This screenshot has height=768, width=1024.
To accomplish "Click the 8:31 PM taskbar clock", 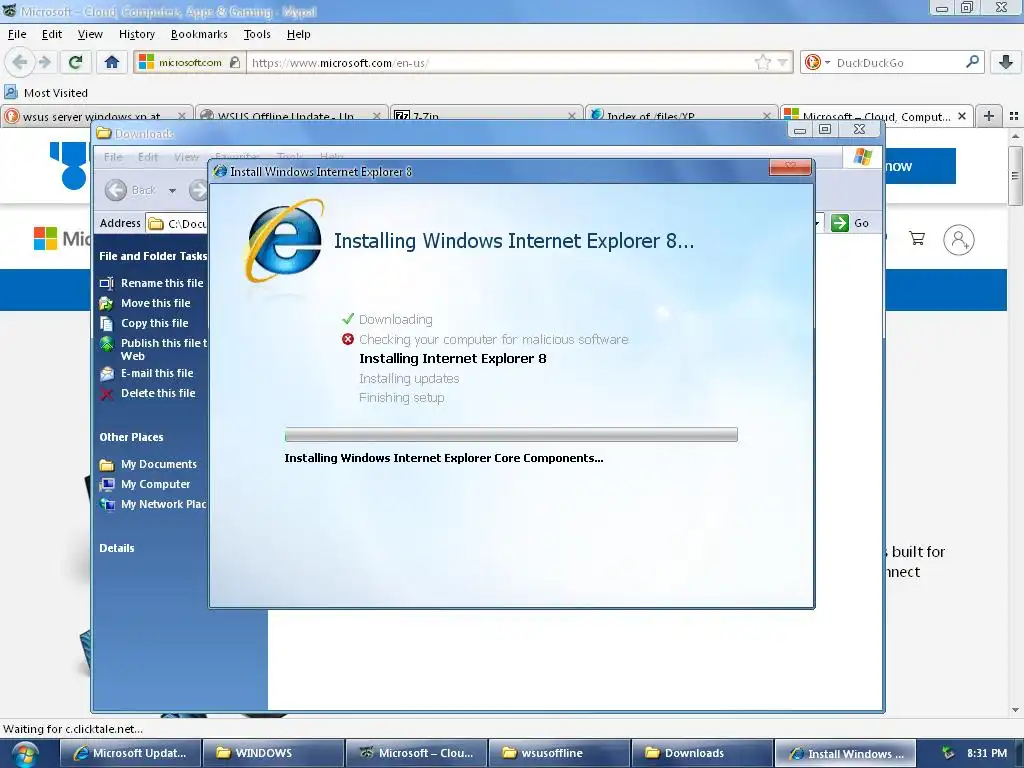I will coord(986,753).
